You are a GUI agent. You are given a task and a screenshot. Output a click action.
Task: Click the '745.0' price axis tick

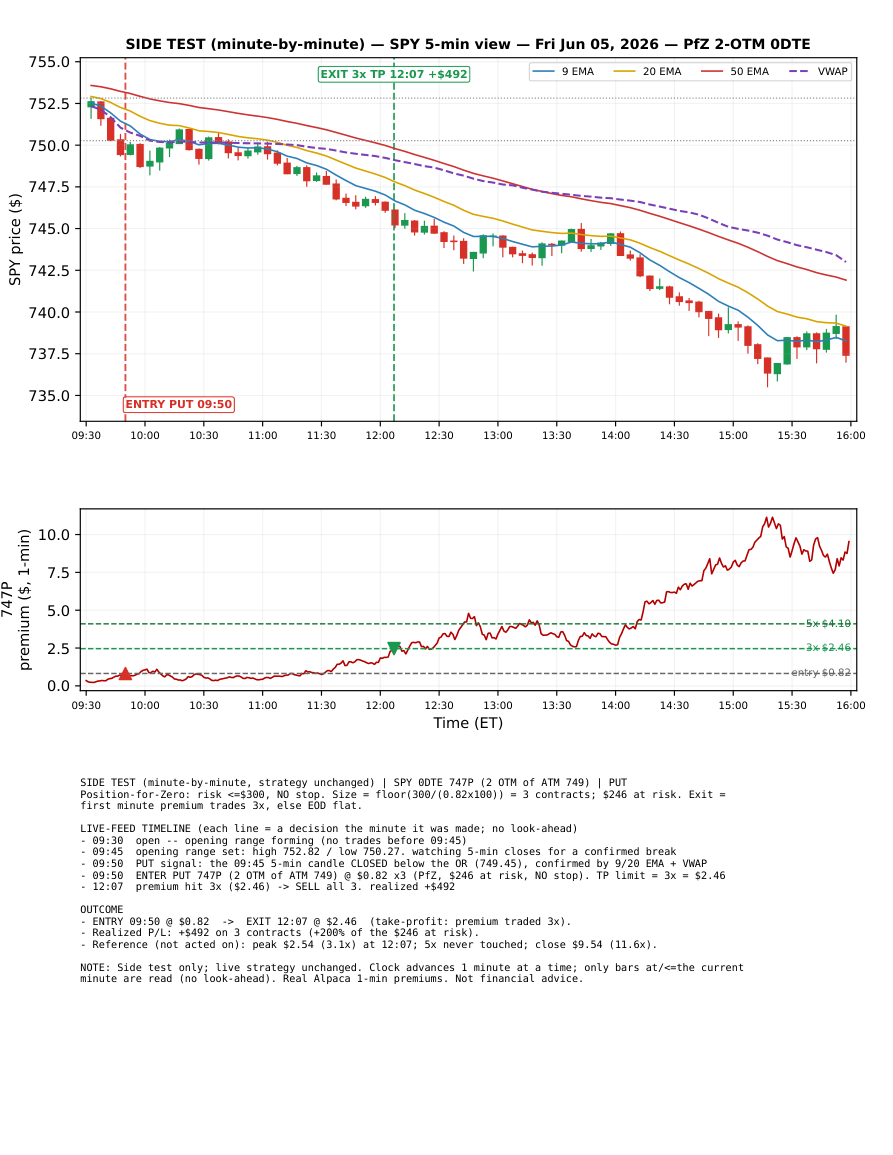pyautogui.click(x=49, y=228)
